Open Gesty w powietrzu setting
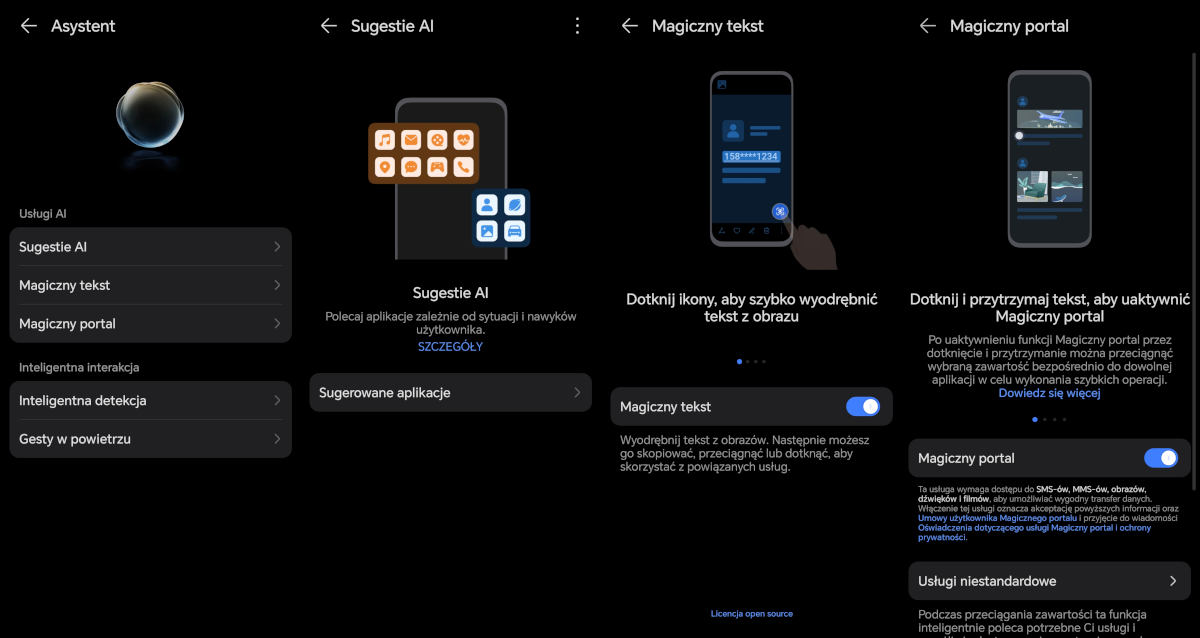This screenshot has height=638, width=1200. (x=150, y=439)
